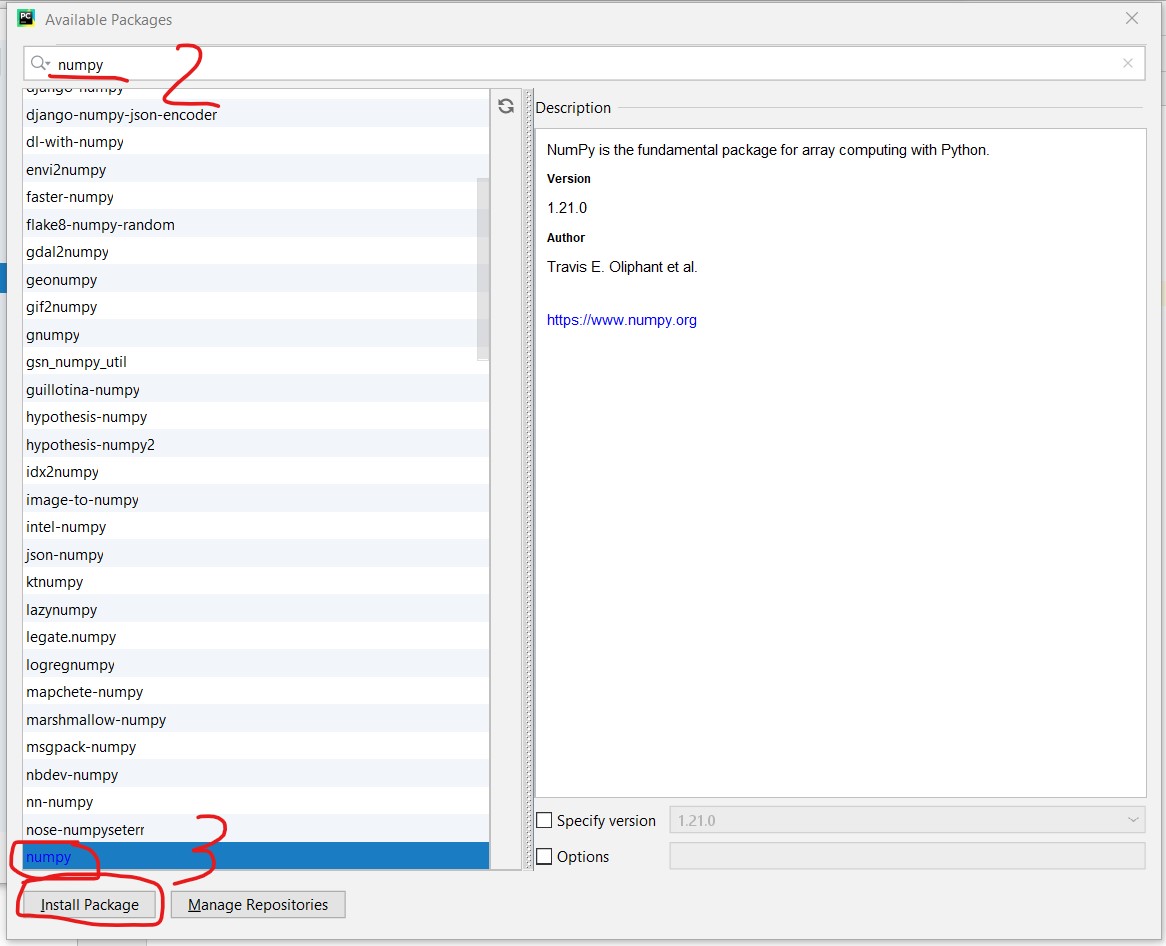Image resolution: width=1166 pixels, height=946 pixels.
Task: Select envi2numpy from the list
Action: click(x=256, y=170)
